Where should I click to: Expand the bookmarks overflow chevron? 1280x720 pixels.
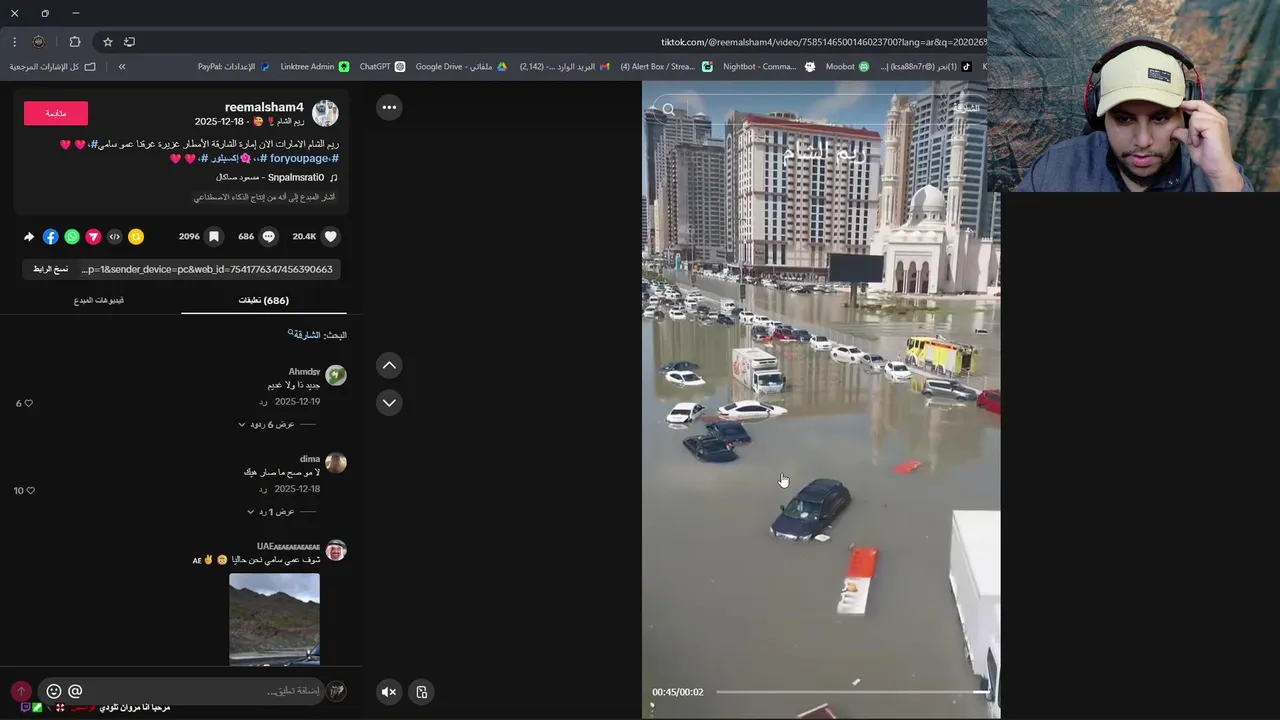click(x=122, y=67)
